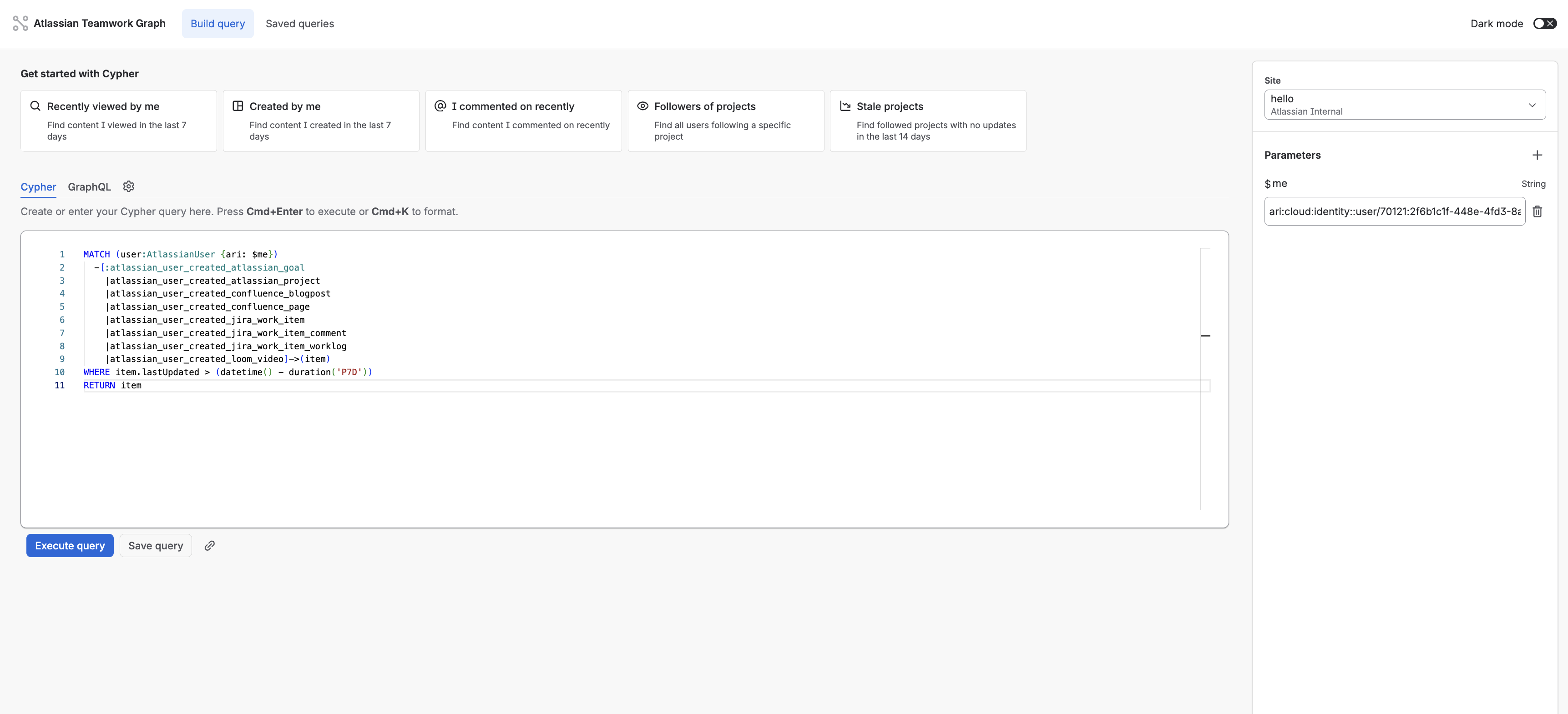Click the 'Parameters' heading
1568x714 pixels.
click(x=1292, y=155)
